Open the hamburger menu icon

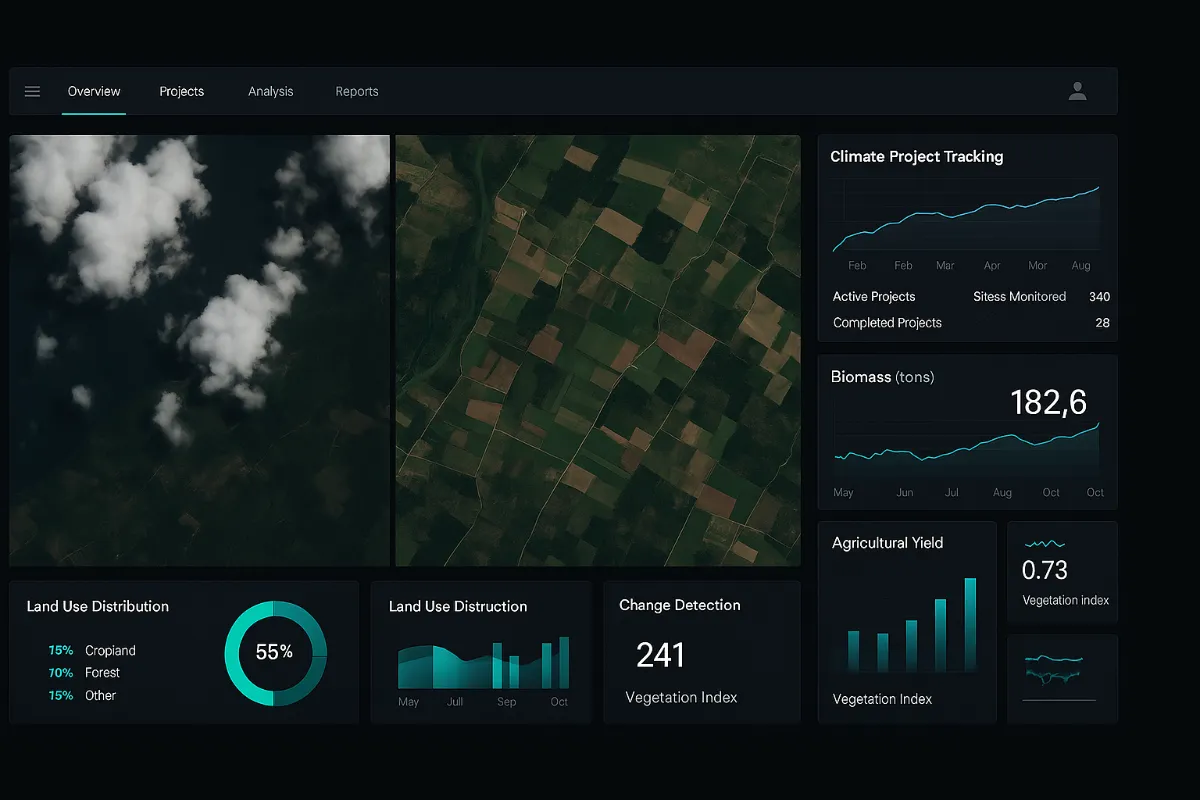pos(32,92)
